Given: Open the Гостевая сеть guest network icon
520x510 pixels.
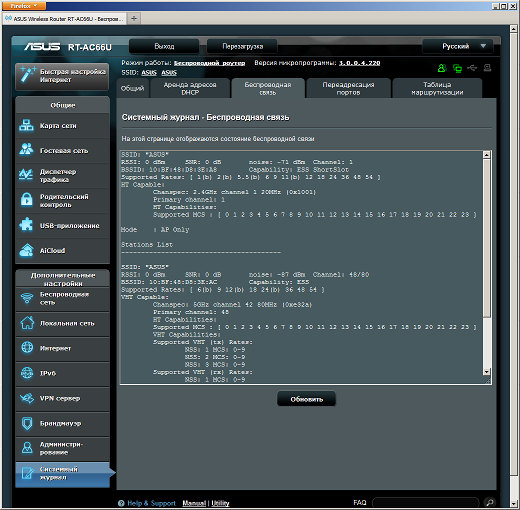Looking at the screenshot, I should pos(26,149).
